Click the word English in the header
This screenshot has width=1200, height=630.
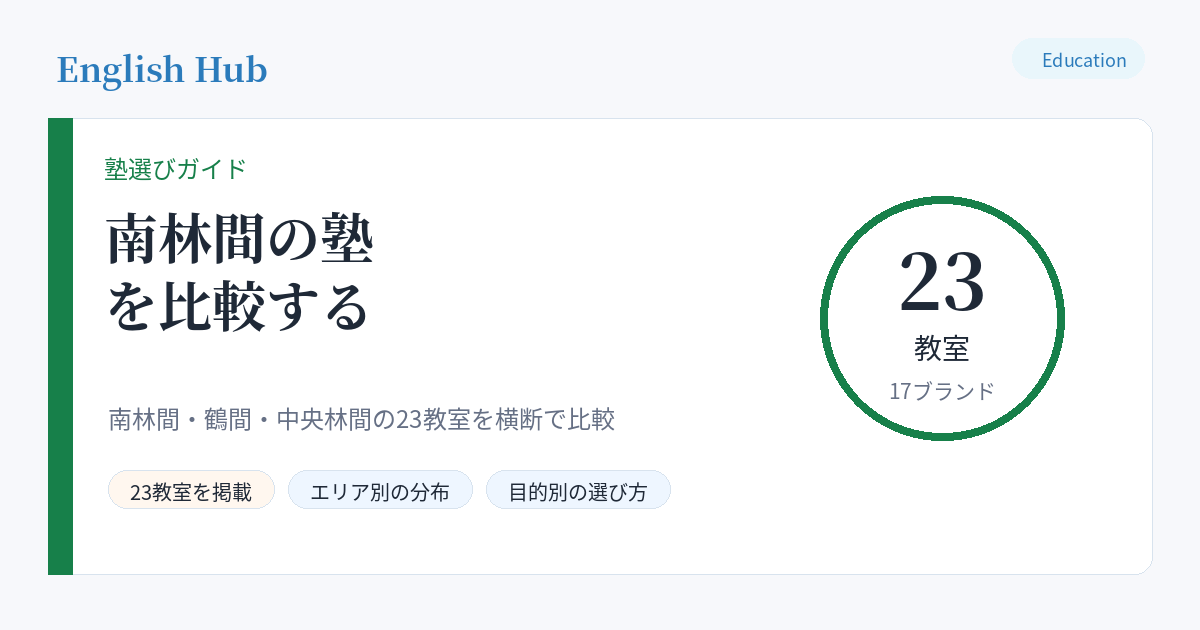pyautogui.click(x=121, y=70)
